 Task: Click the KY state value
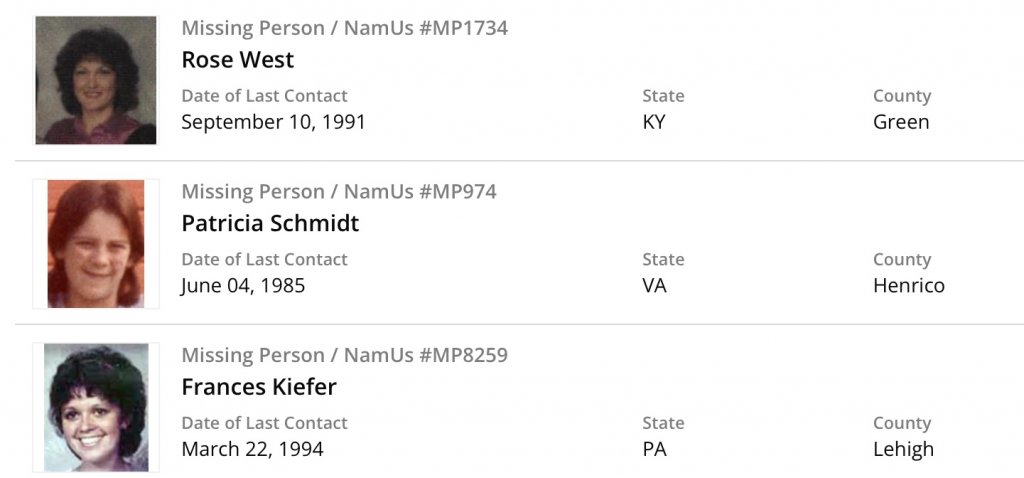654,122
